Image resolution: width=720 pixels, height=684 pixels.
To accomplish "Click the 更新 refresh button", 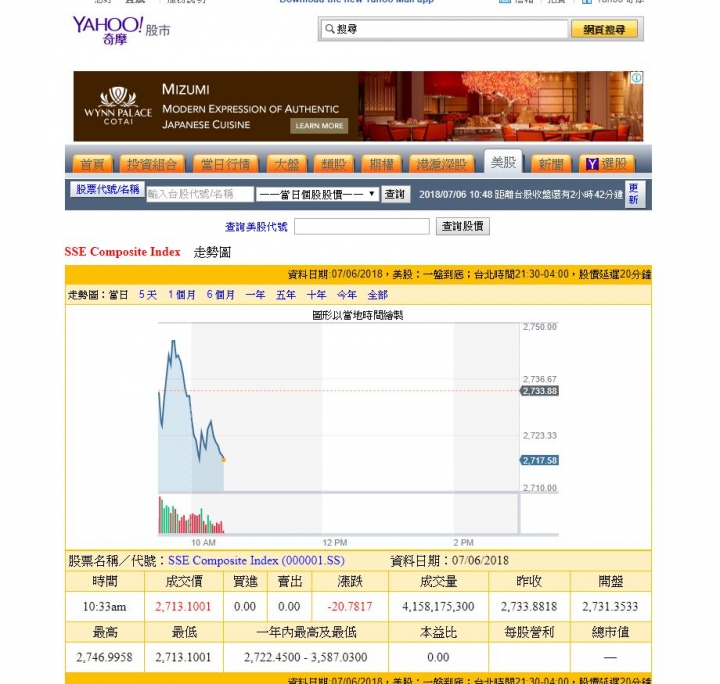I will [635, 194].
